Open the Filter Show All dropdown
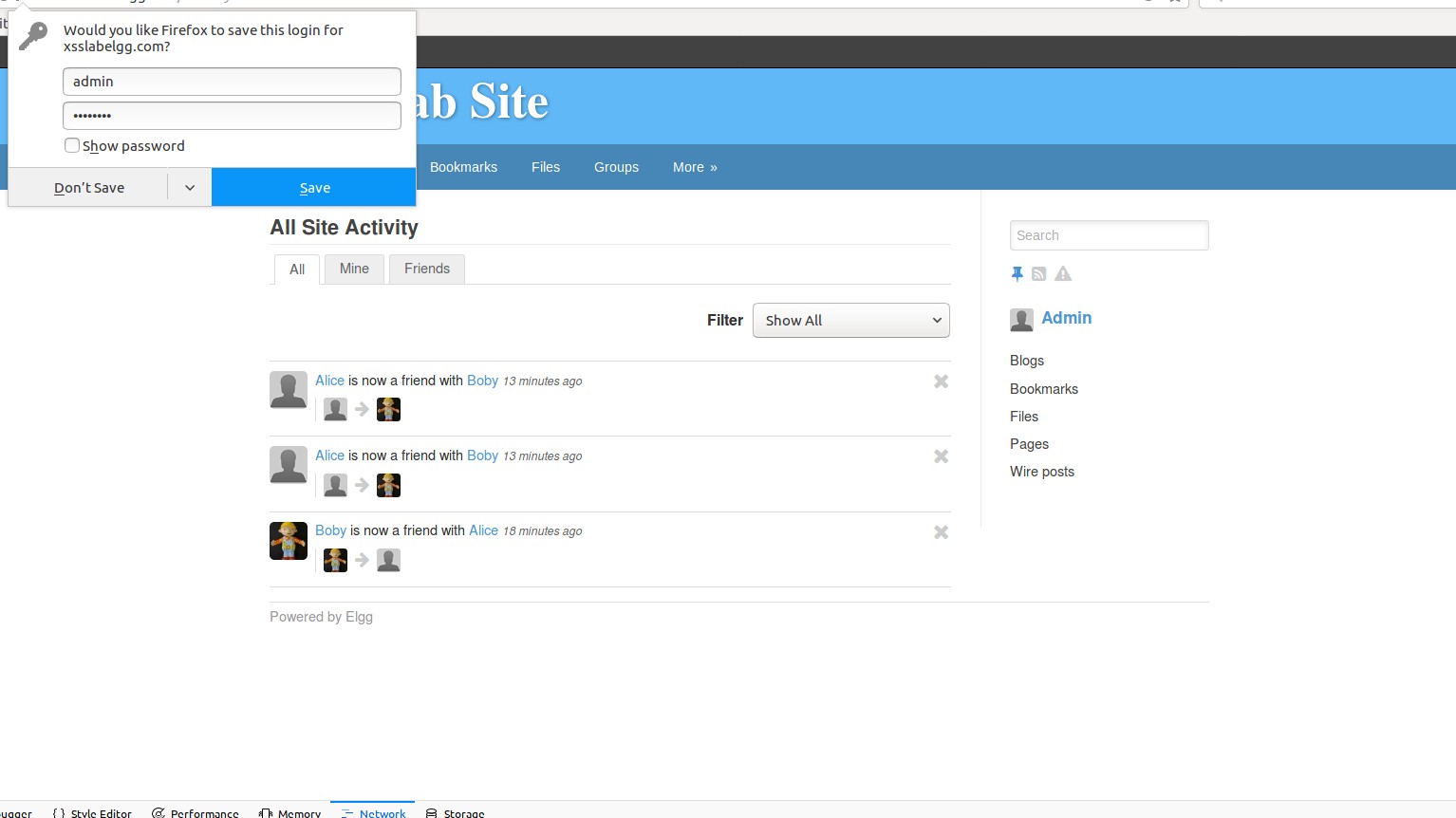This screenshot has width=1456, height=818. pyautogui.click(x=851, y=321)
